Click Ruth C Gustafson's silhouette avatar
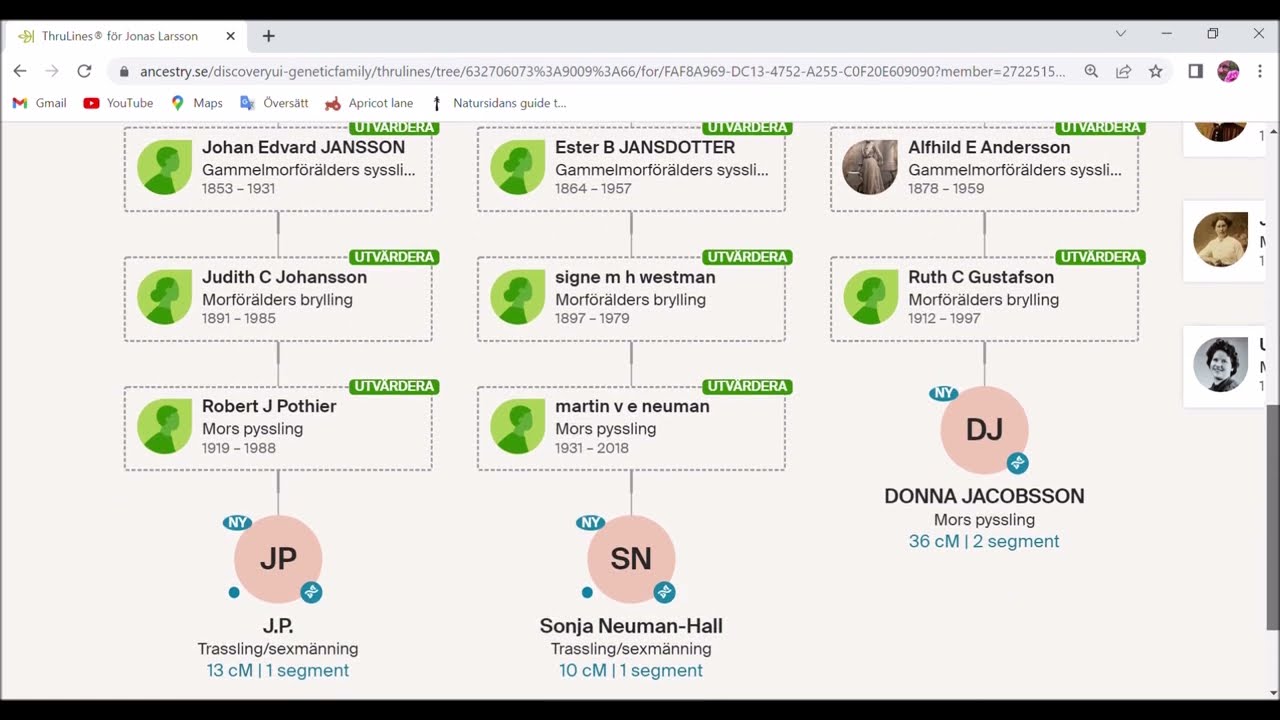1280x720 pixels. tap(870, 297)
